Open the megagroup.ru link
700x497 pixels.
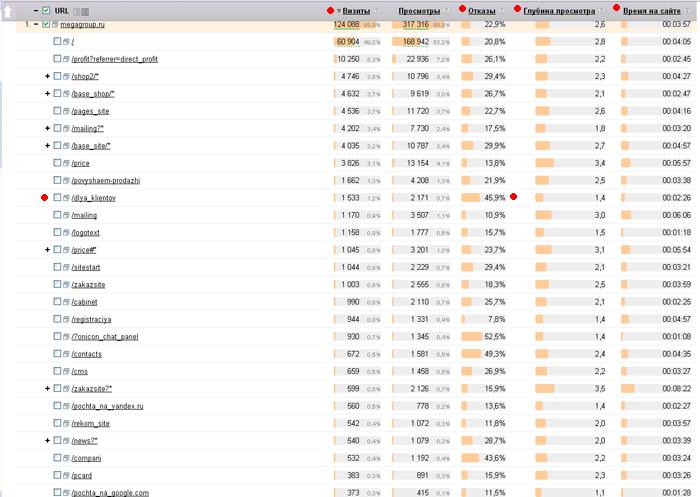click(83, 25)
